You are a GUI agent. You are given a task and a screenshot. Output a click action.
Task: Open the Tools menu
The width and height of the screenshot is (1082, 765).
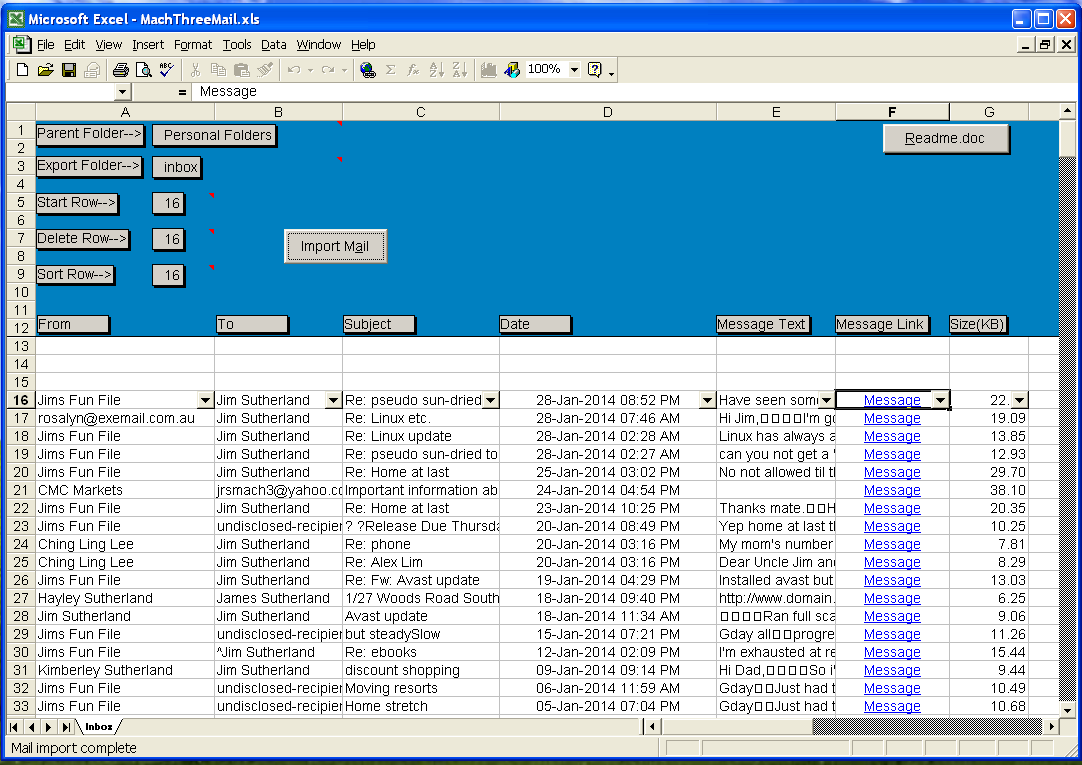click(237, 45)
